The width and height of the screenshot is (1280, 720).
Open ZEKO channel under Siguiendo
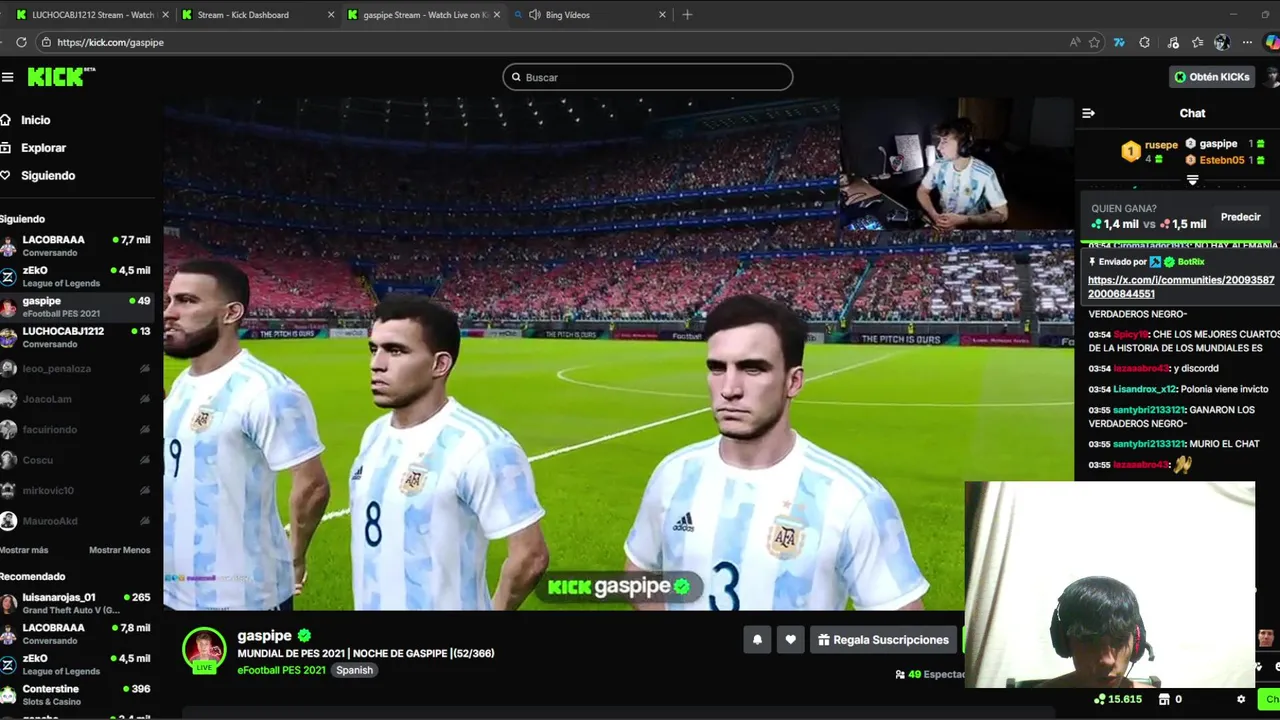pos(77,276)
